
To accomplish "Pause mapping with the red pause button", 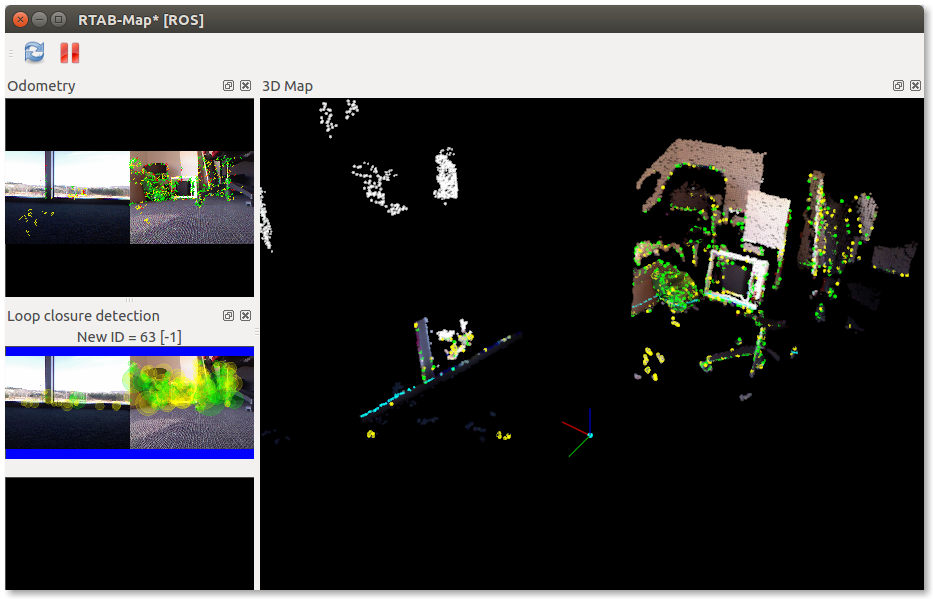I will point(69,53).
